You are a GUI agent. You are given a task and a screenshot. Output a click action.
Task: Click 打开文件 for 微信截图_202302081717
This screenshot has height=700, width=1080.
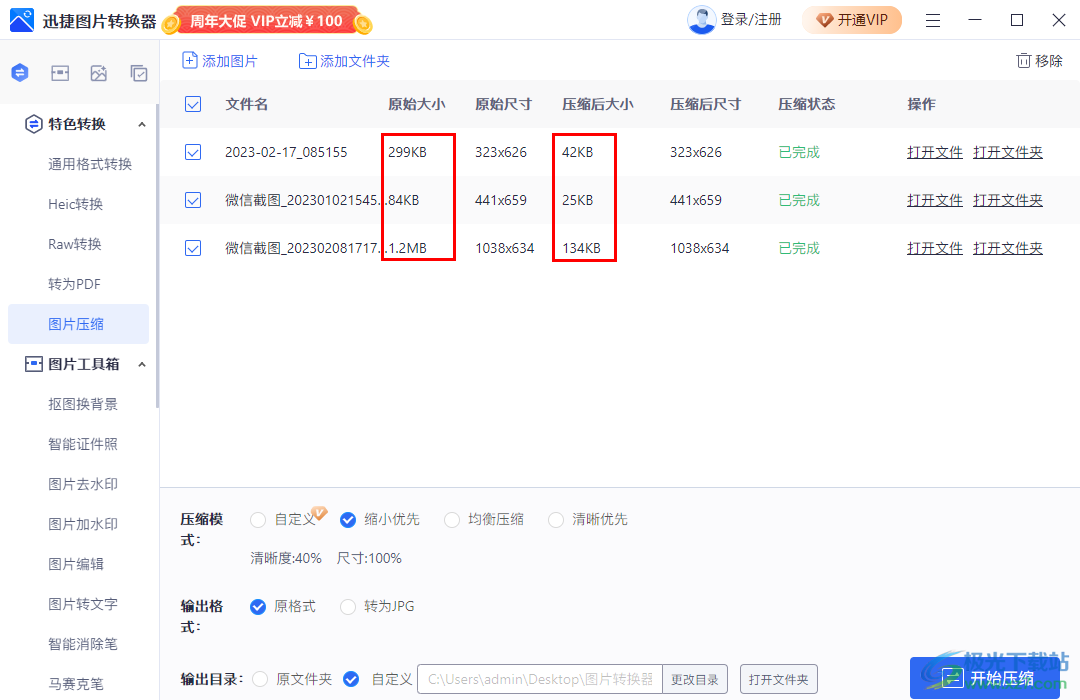click(935, 248)
